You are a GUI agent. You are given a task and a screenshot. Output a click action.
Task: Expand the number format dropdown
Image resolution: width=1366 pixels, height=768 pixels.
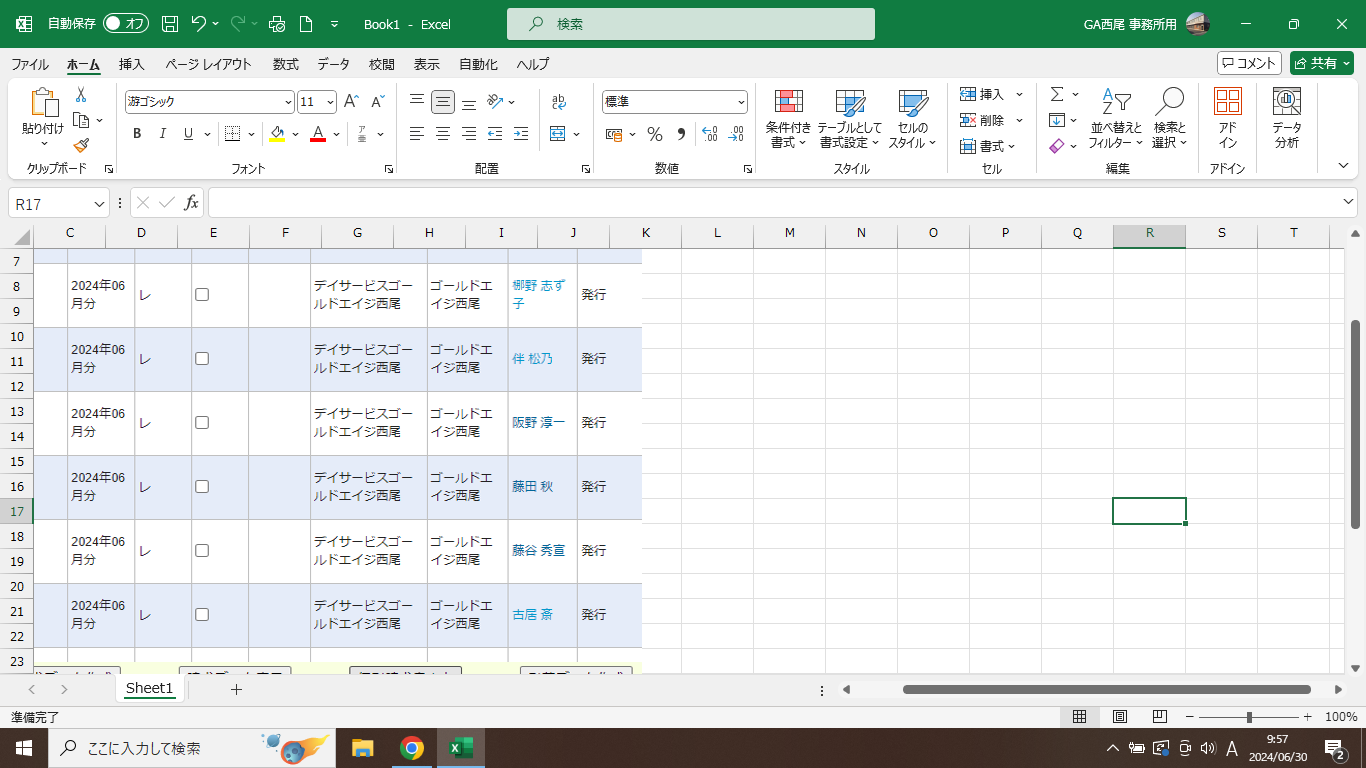(741, 102)
